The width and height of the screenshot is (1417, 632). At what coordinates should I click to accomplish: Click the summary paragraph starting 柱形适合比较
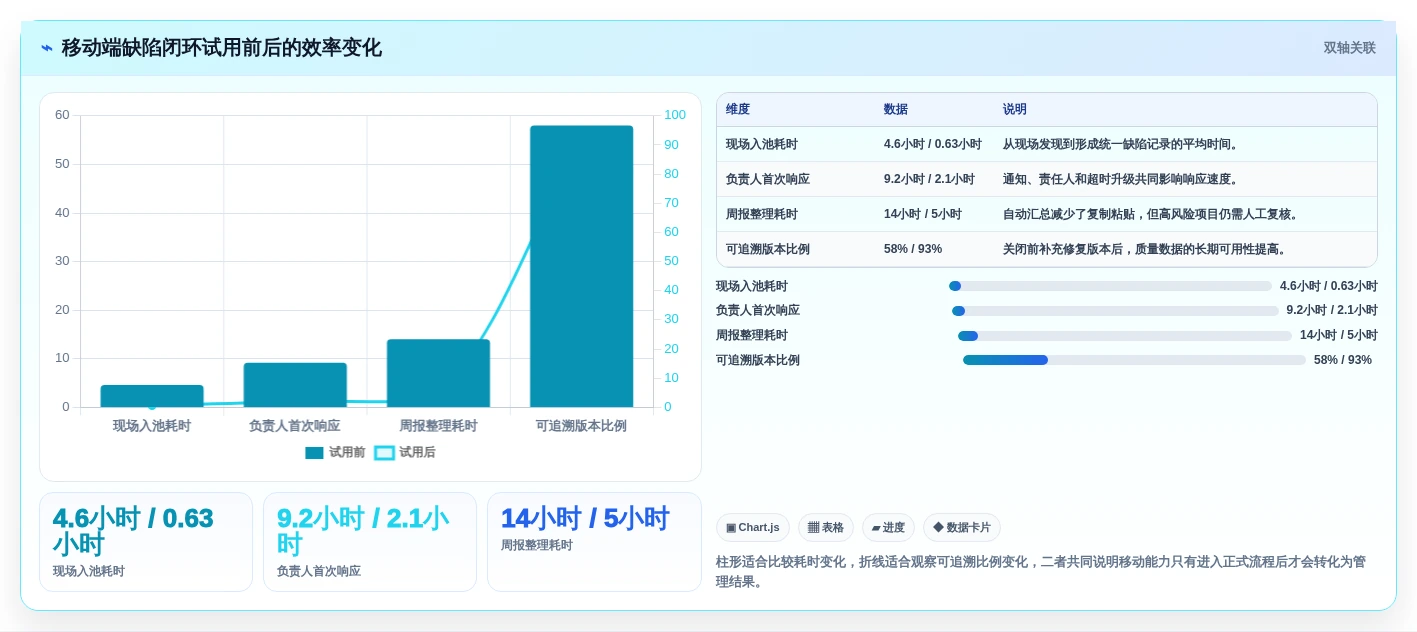point(1041,572)
